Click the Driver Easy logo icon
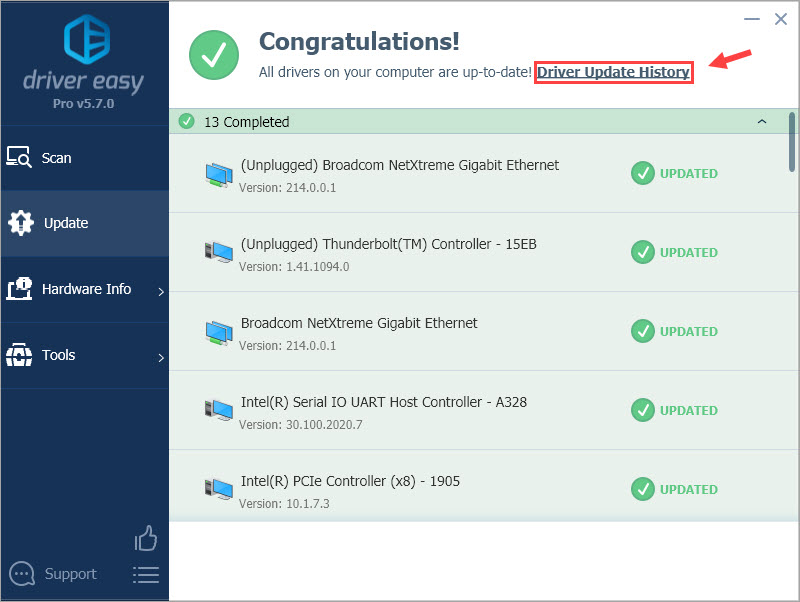 coord(87,39)
